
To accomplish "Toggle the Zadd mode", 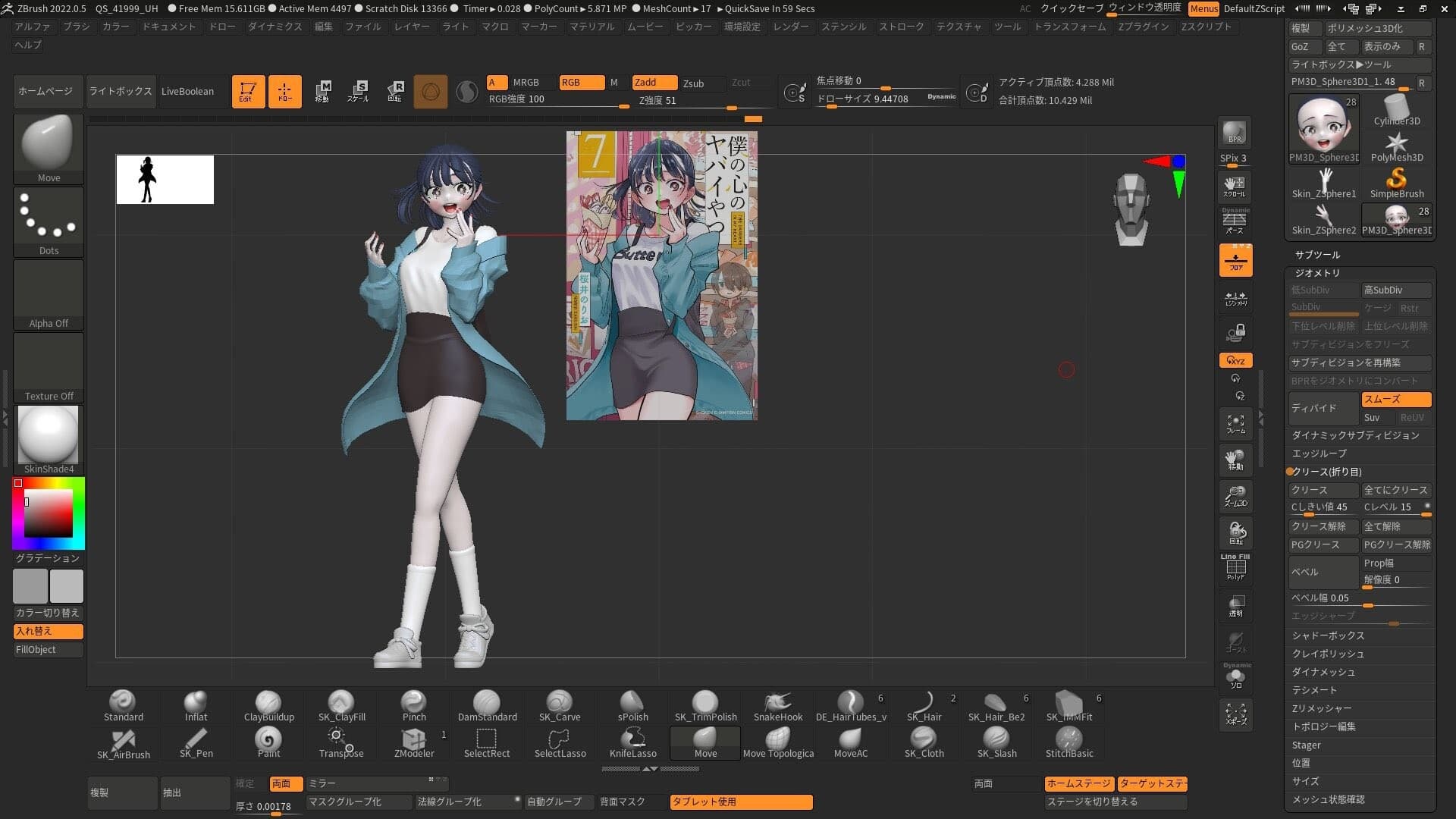I will click(x=654, y=83).
